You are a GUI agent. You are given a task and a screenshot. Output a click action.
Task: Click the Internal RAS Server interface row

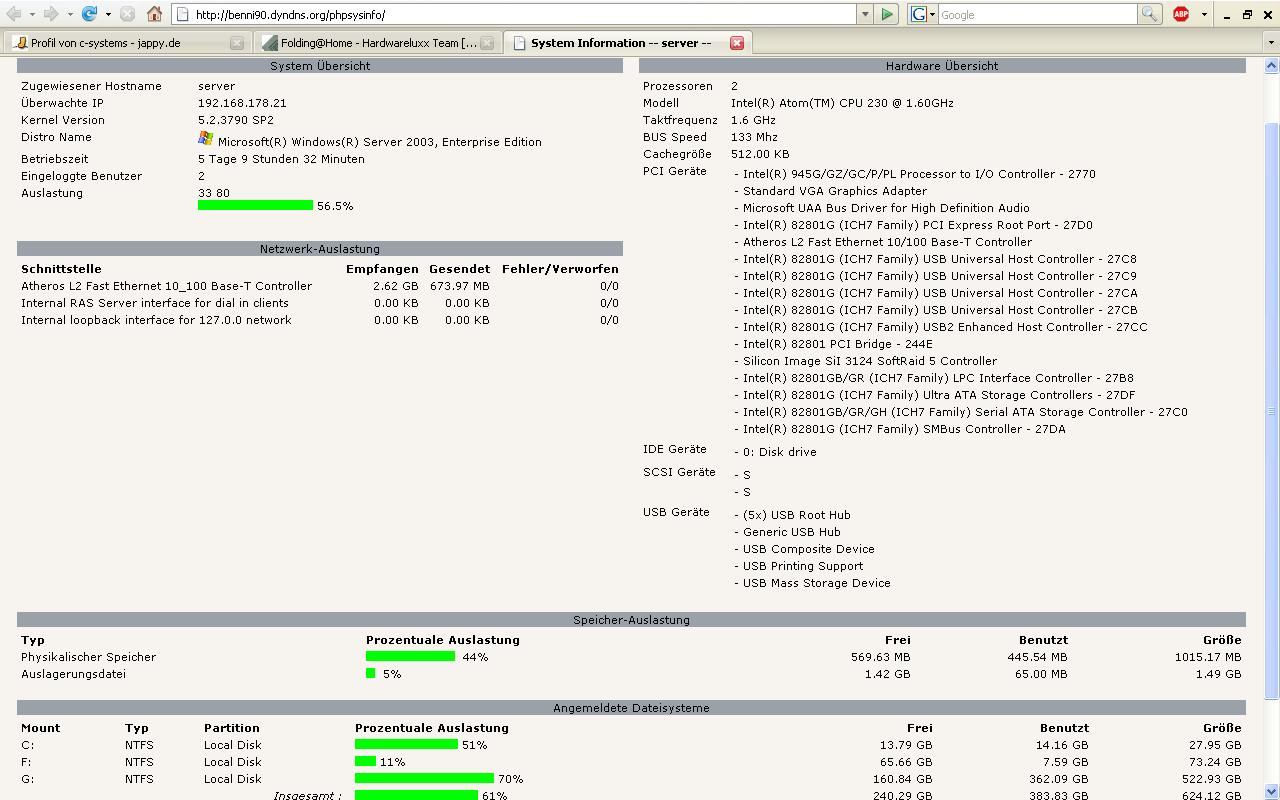pyautogui.click(x=320, y=302)
